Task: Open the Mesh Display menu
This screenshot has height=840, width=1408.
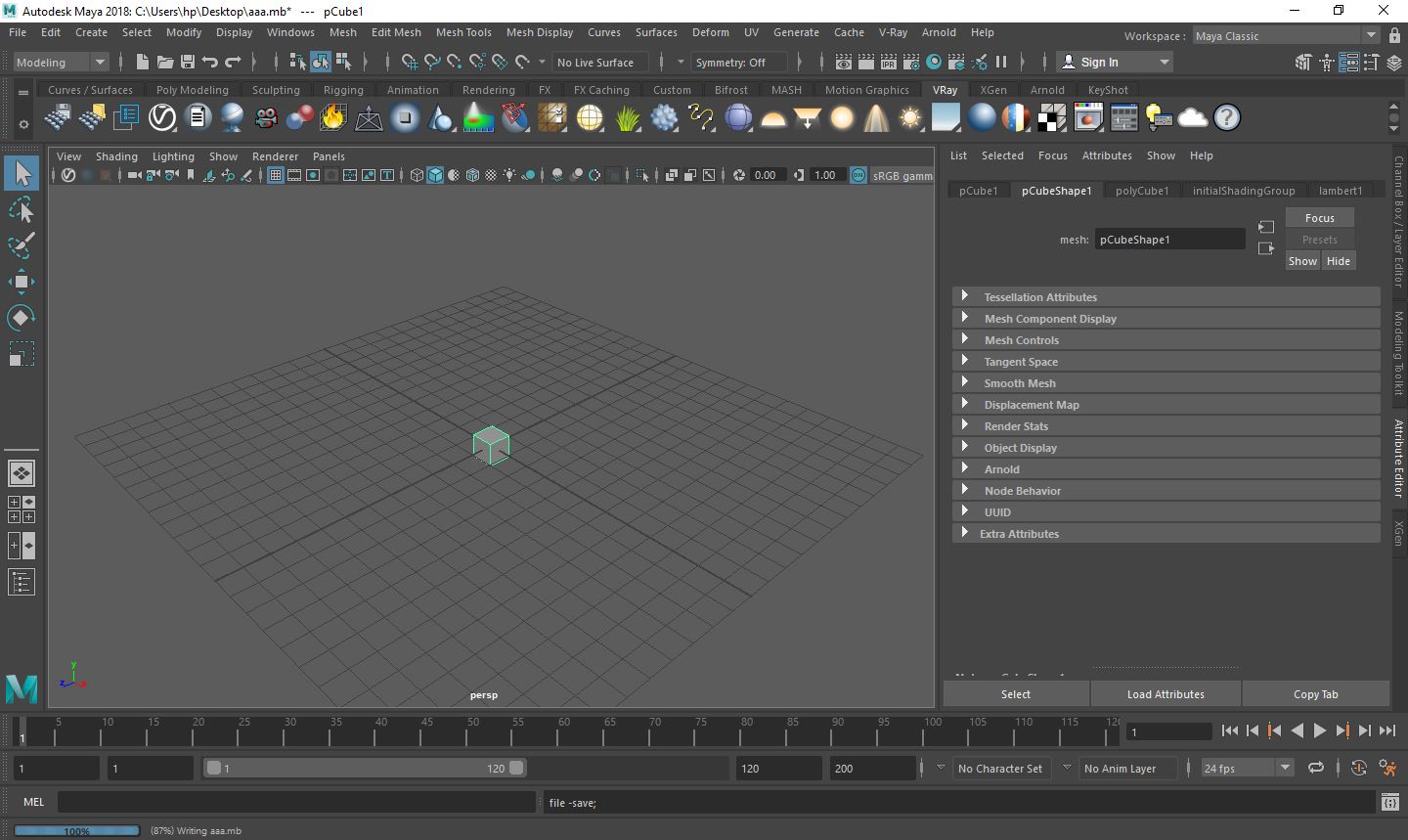Action: pos(539,32)
